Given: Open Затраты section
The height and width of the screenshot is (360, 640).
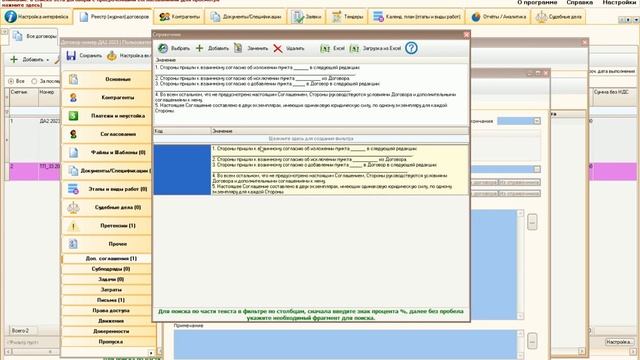Looking at the screenshot, I should [109, 289].
